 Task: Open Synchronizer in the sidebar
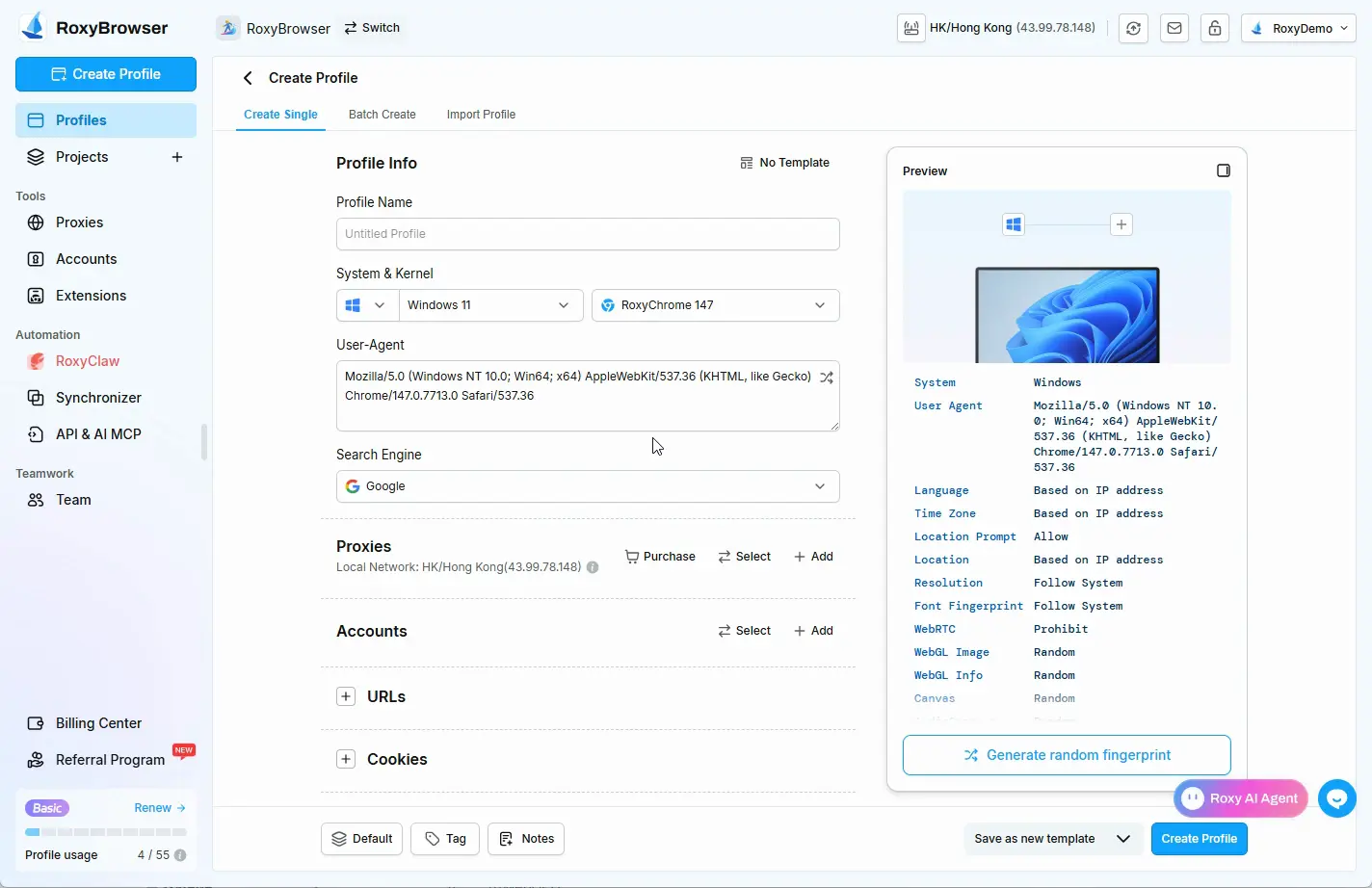click(106, 398)
